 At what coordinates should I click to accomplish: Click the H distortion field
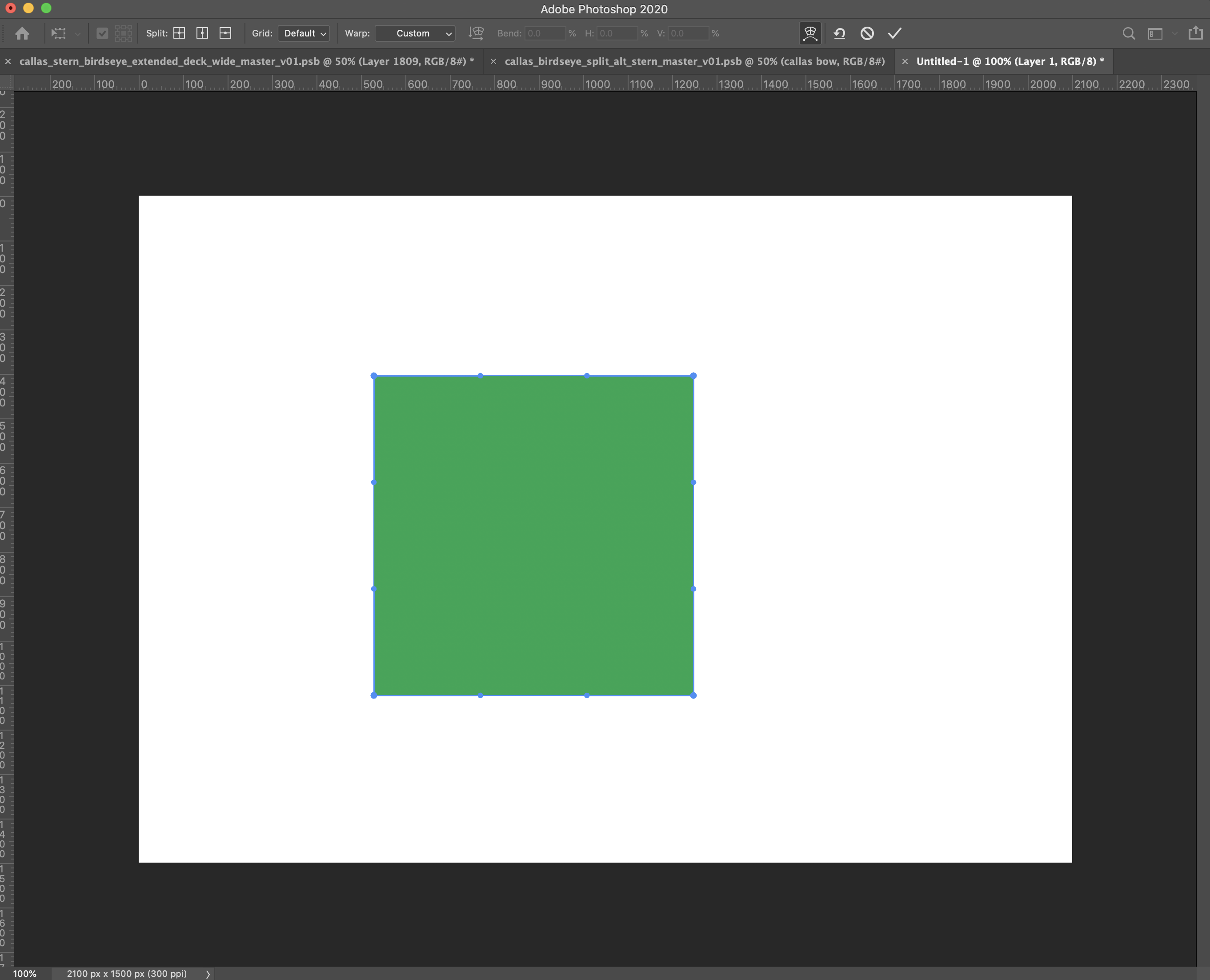617,33
